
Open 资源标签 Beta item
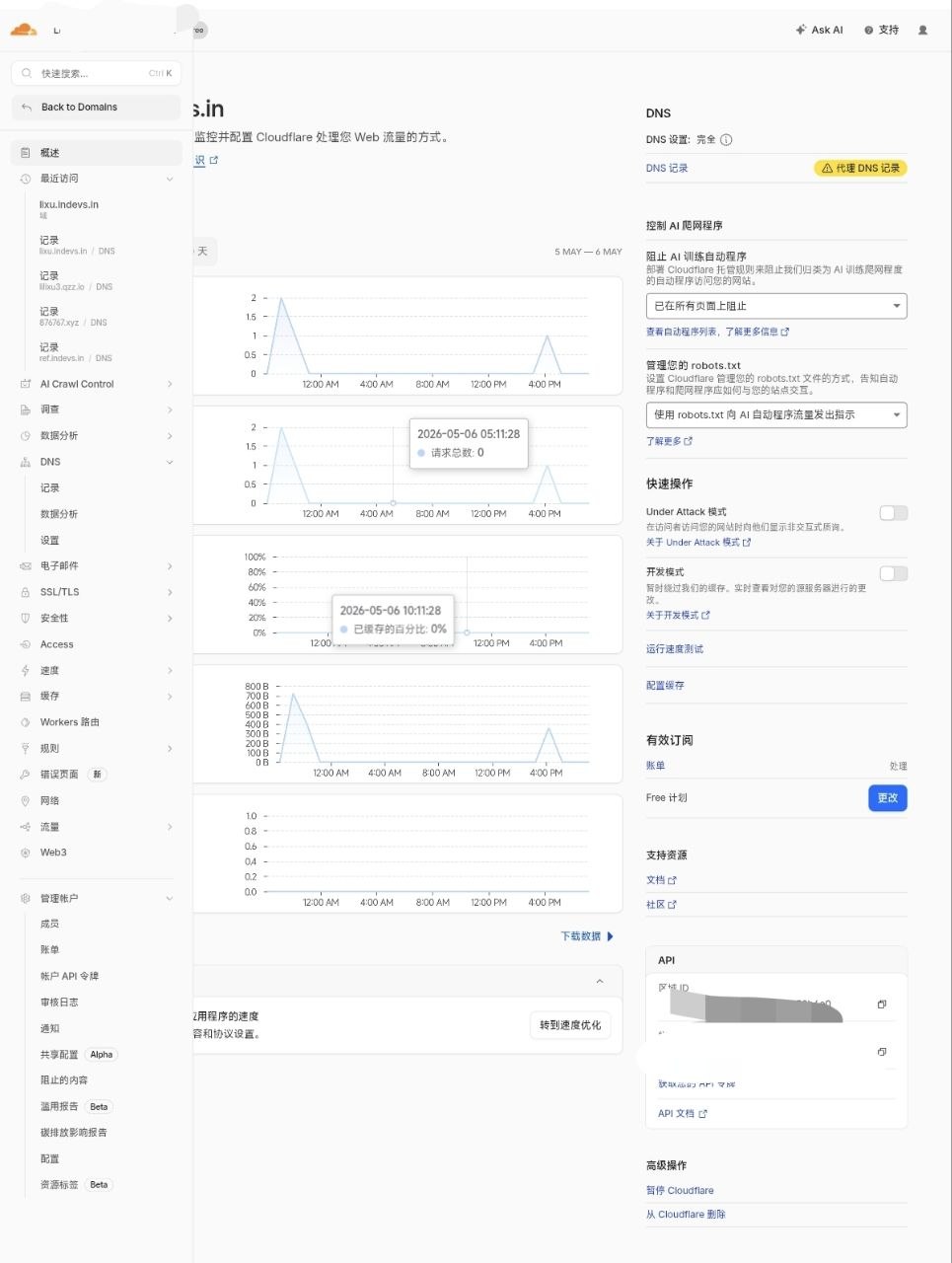pos(76,1184)
